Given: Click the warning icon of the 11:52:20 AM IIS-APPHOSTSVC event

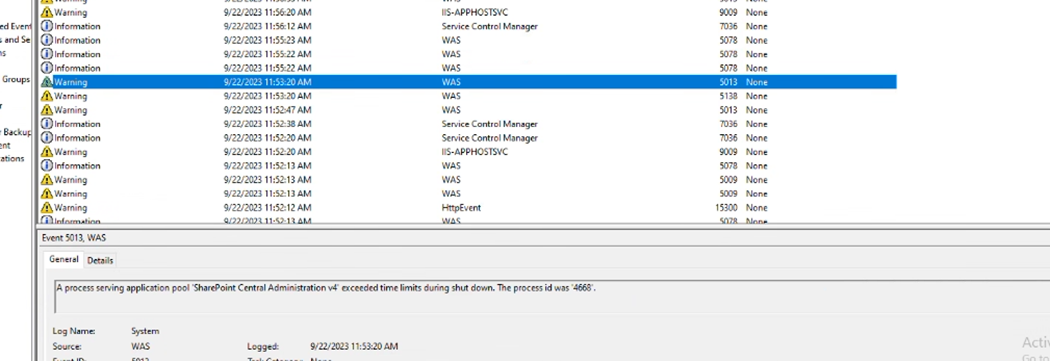Looking at the screenshot, I should (46, 152).
